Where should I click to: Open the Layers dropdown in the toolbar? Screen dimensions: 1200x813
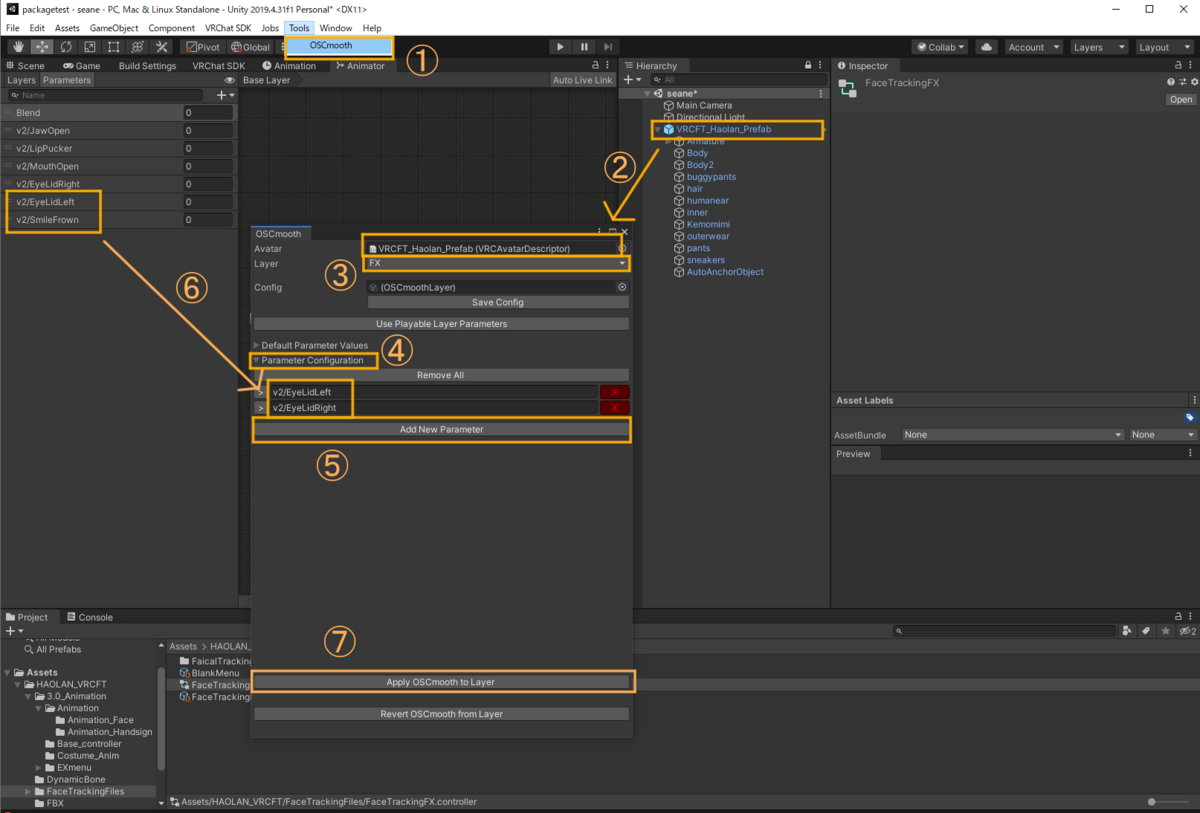point(1098,47)
